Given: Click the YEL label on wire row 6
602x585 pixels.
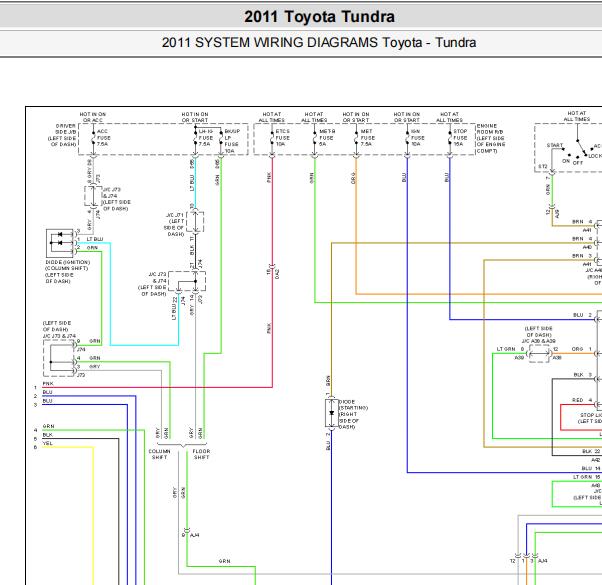Looking at the screenshot, I should click(47, 443).
